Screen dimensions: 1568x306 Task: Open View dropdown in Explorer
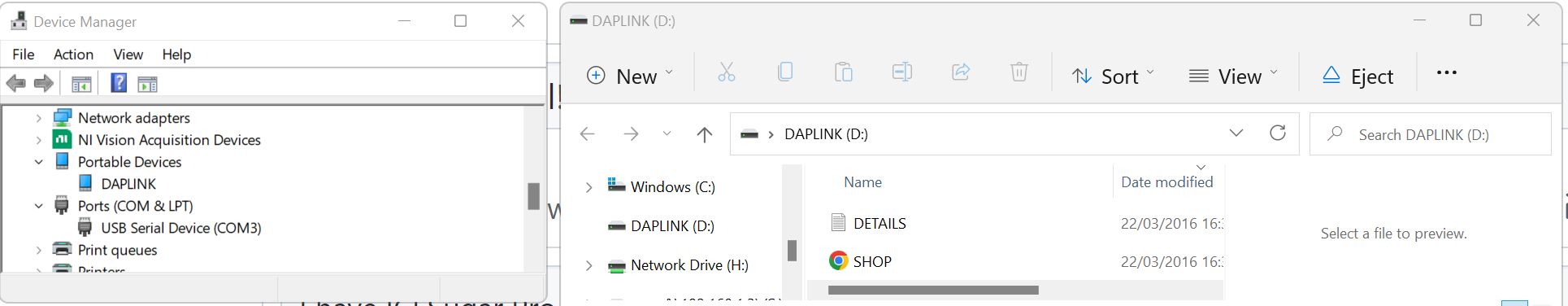tap(1232, 76)
